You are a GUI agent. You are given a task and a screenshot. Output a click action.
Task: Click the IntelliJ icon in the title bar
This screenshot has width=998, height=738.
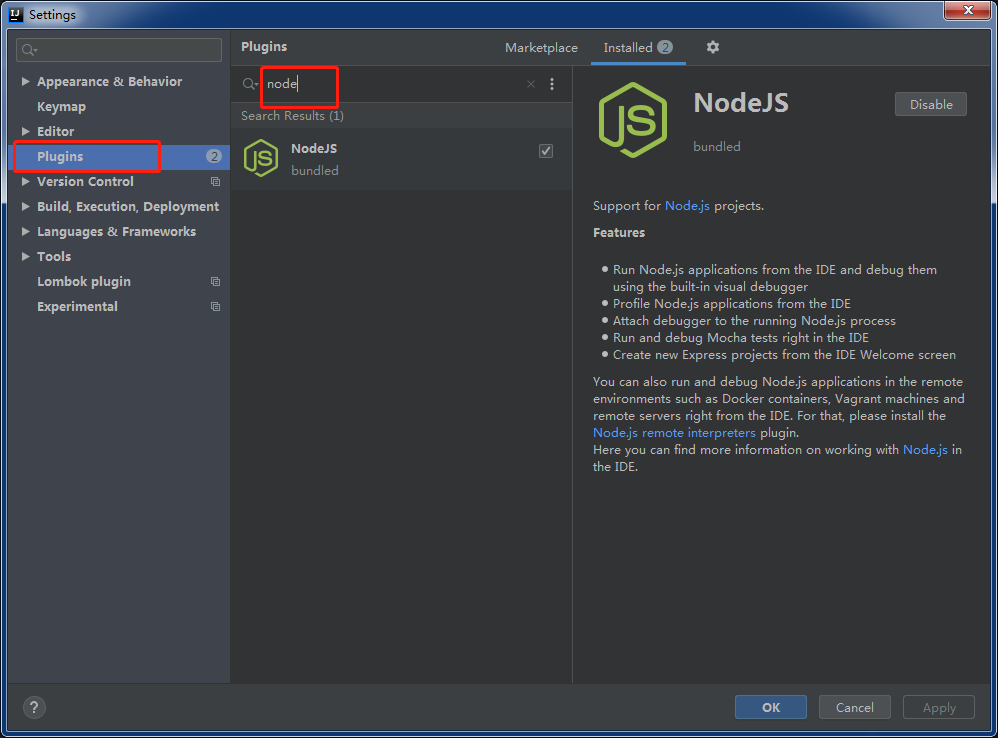[16, 15]
